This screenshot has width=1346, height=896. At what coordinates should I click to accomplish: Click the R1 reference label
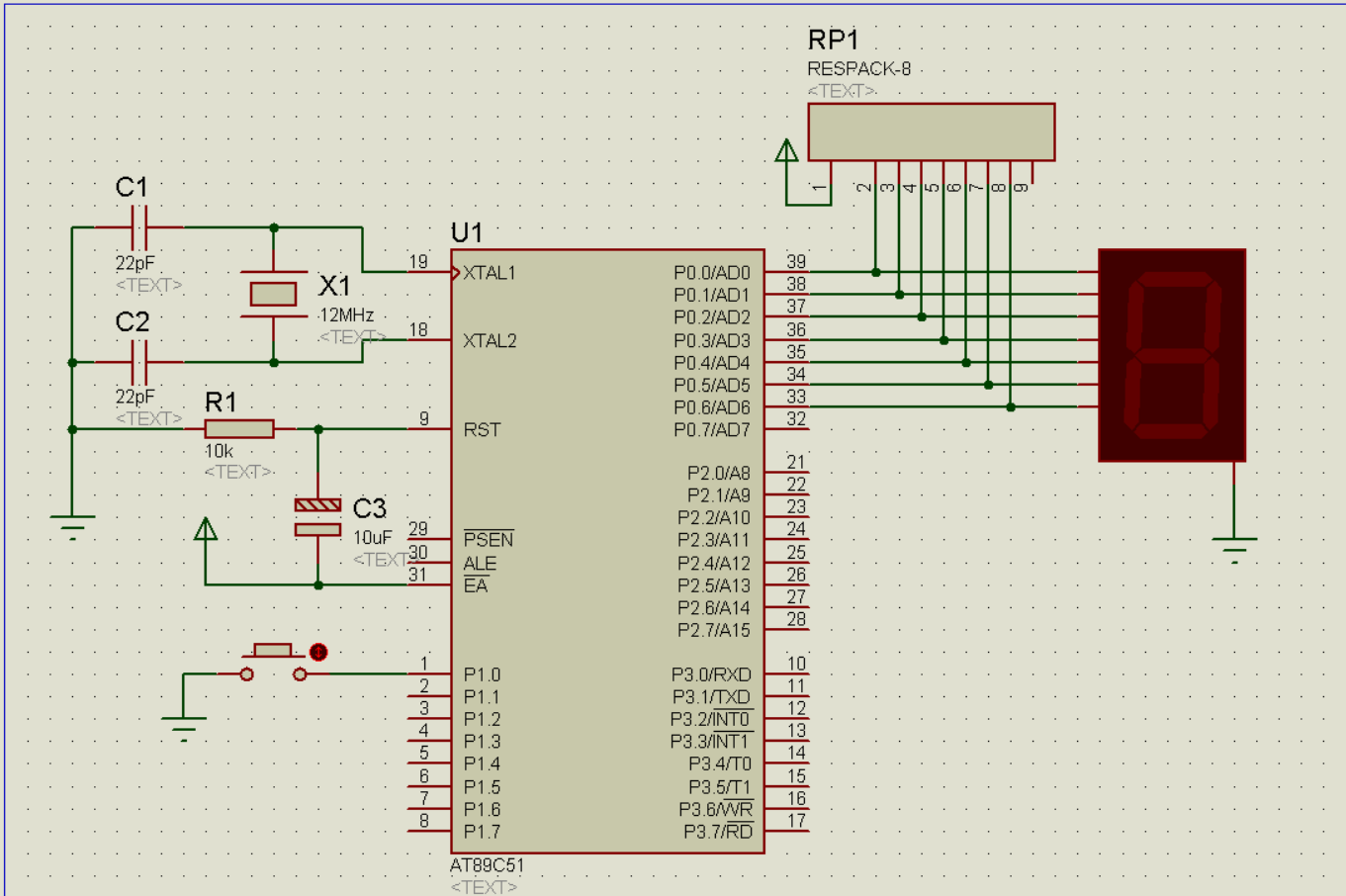click(x=221, y=403)
